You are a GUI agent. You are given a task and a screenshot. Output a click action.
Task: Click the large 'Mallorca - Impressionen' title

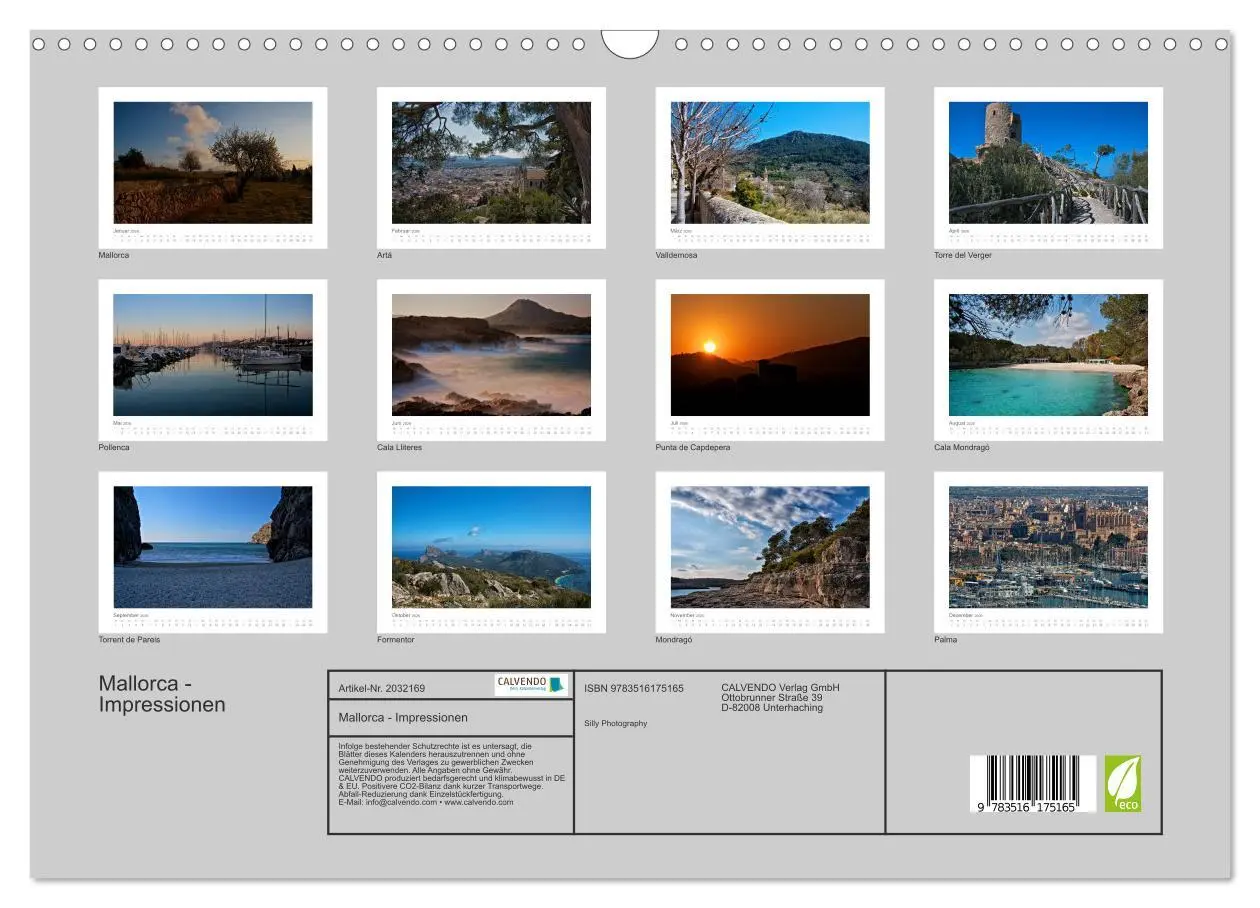point(162,694)
